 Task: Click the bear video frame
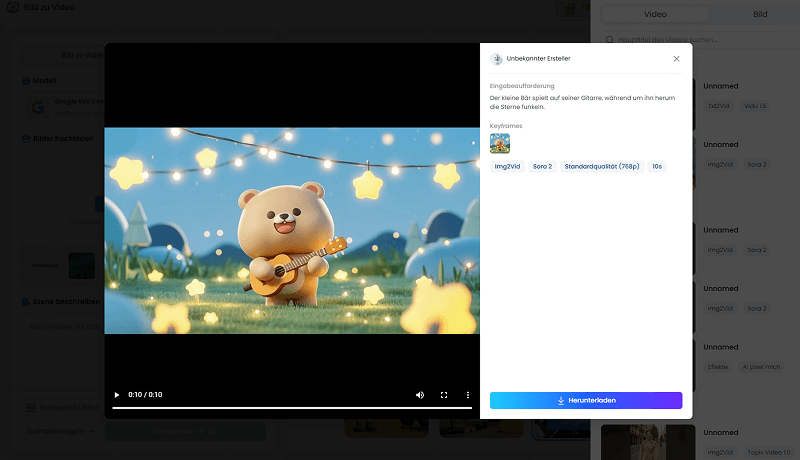pos(291,230)
